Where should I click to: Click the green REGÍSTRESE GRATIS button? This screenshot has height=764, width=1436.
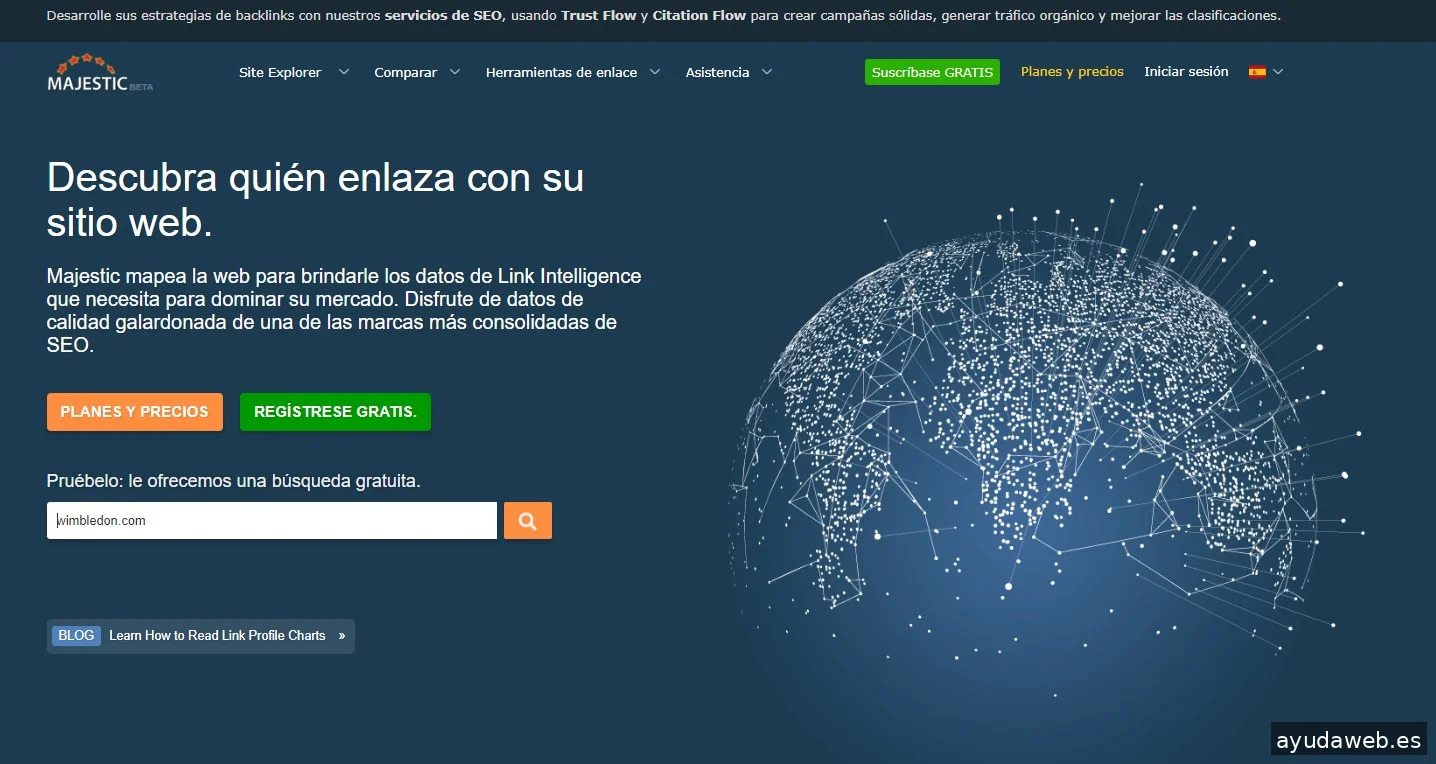point(335,412)
